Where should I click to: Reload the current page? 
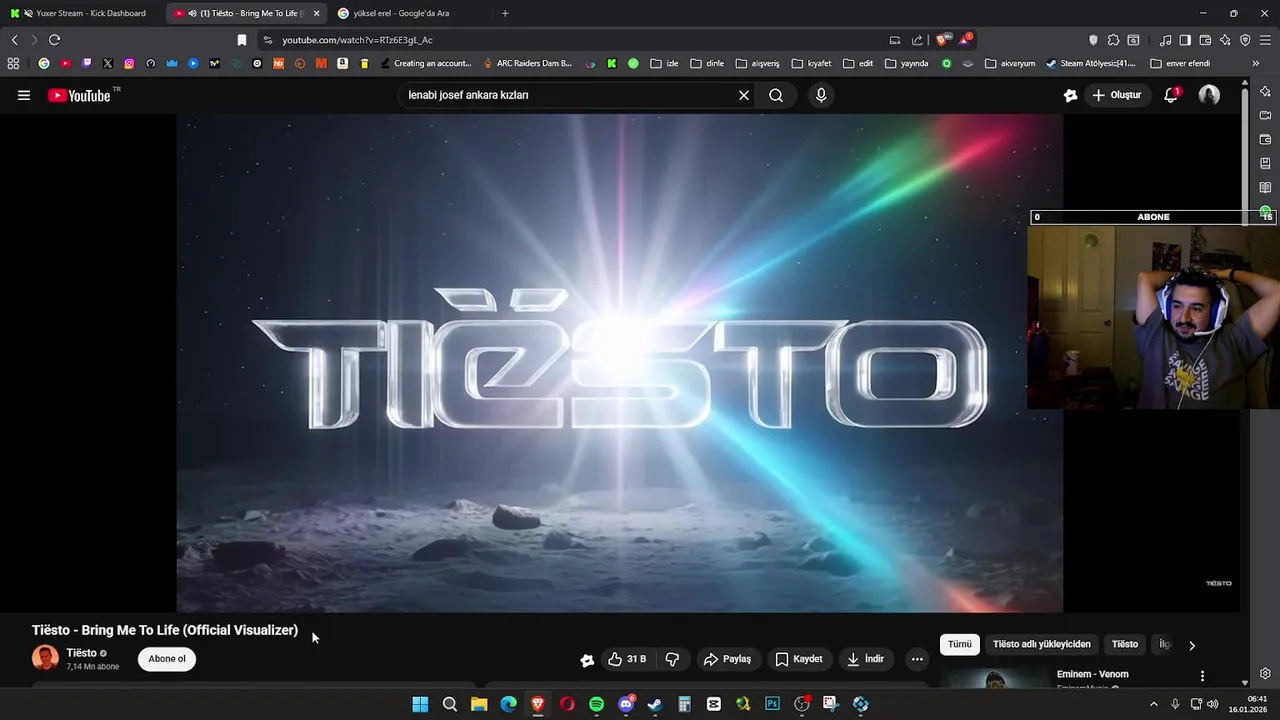click(x=54, y=40)
